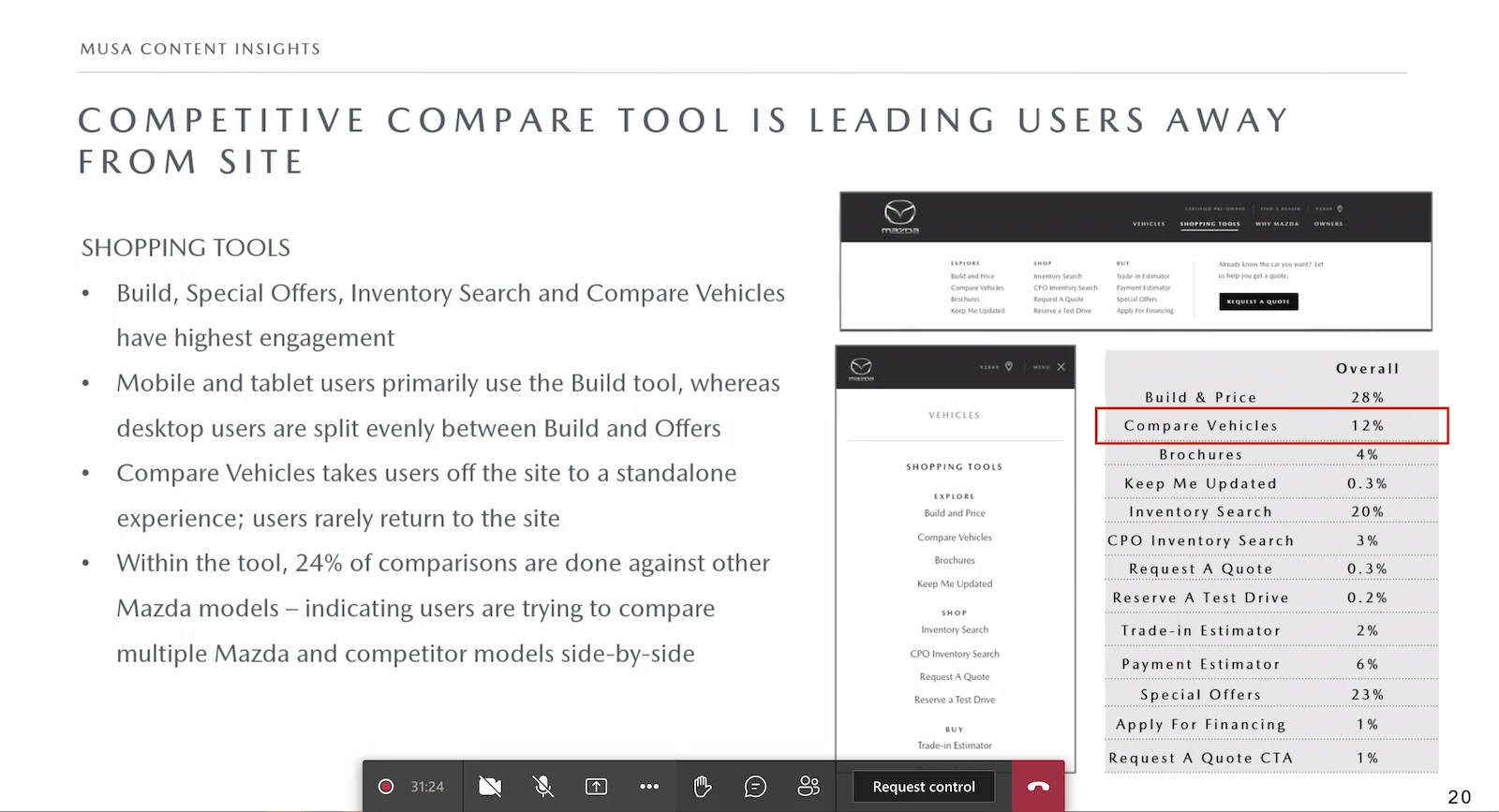Hang up the call with red button
The width and height of the screenshot is (1499, 812).
pyautogui.click(x=1038, y=787)
